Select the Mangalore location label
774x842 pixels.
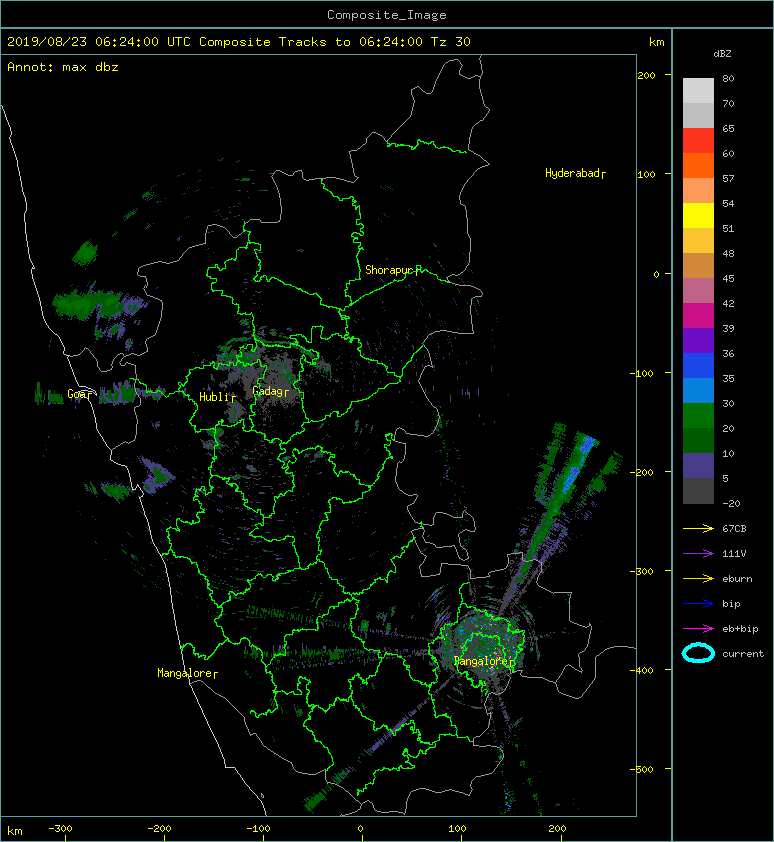(x=185, y=673)
